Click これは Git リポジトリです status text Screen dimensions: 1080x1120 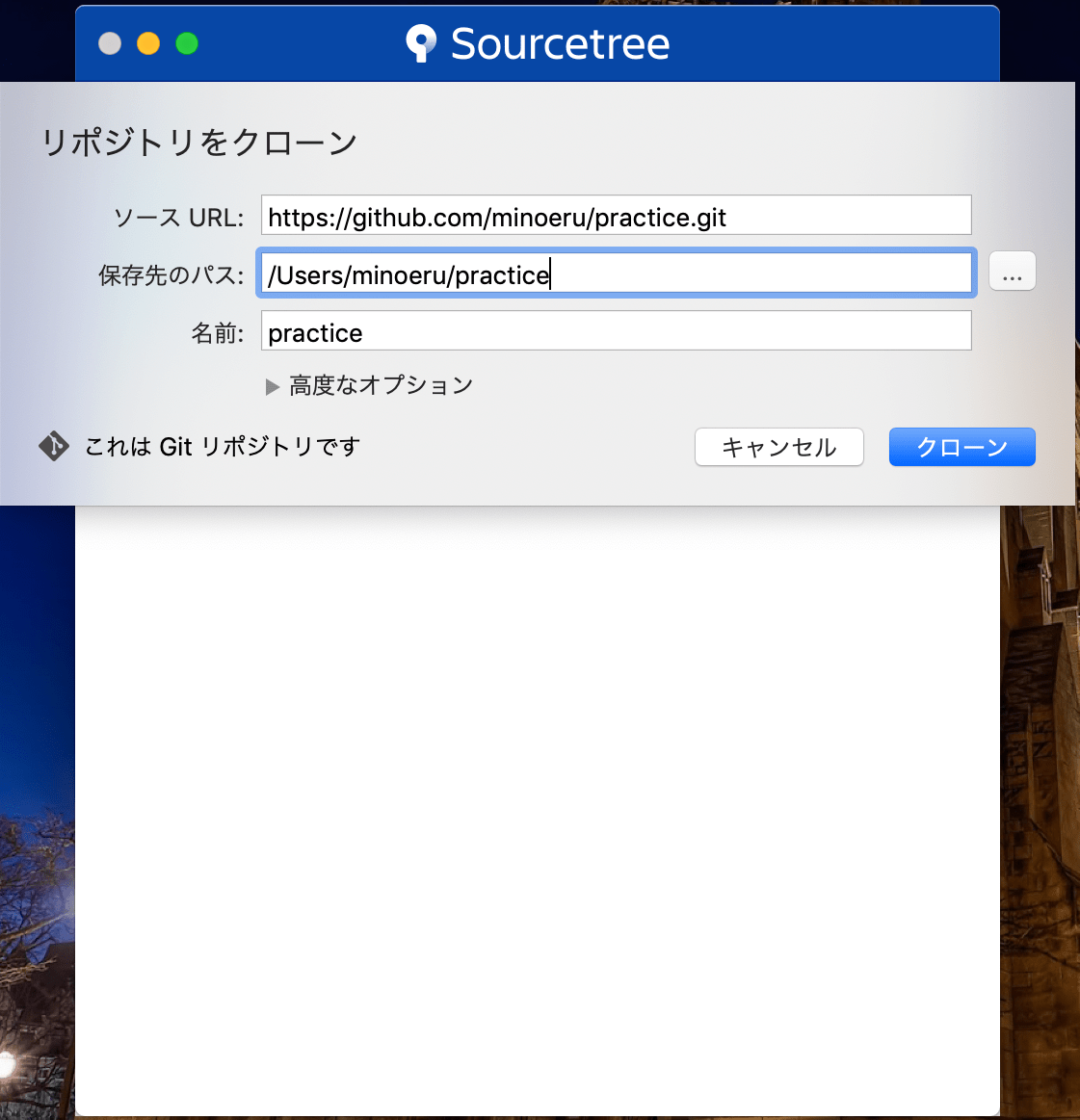[222, 446]
